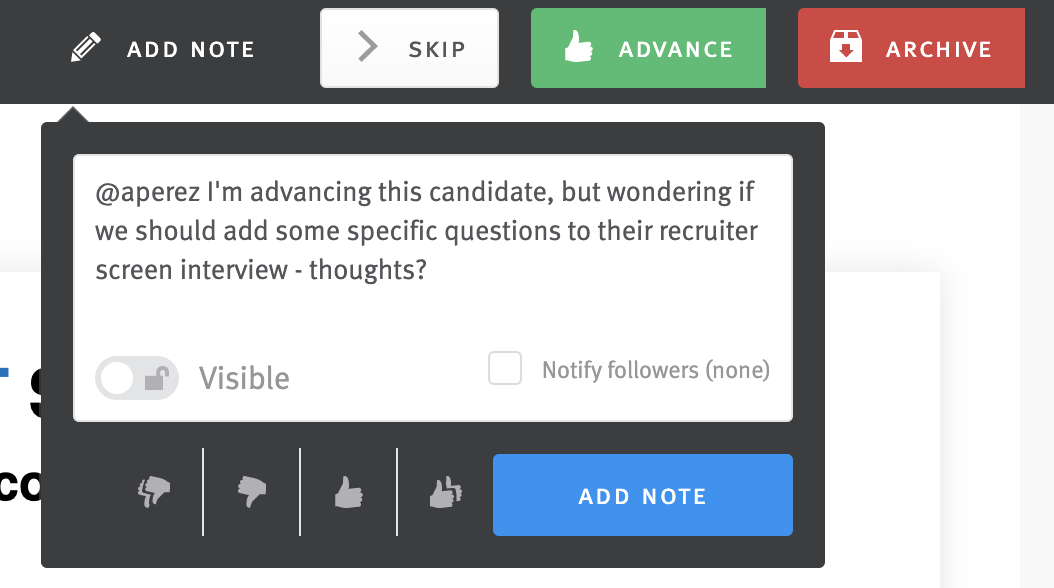Image resolution: width=1054 pixels, height=588 pixels.
Task: Select the pencil icon next to ADD NOTE
Action: [84, 47]
